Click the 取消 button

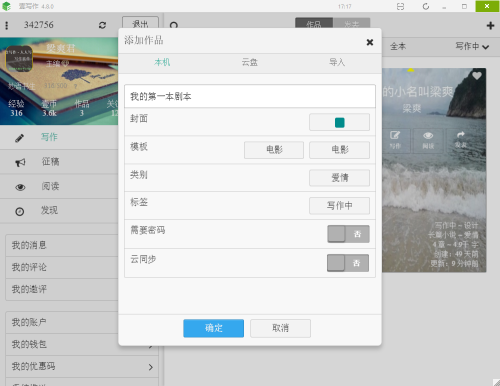tap(280, 328)
